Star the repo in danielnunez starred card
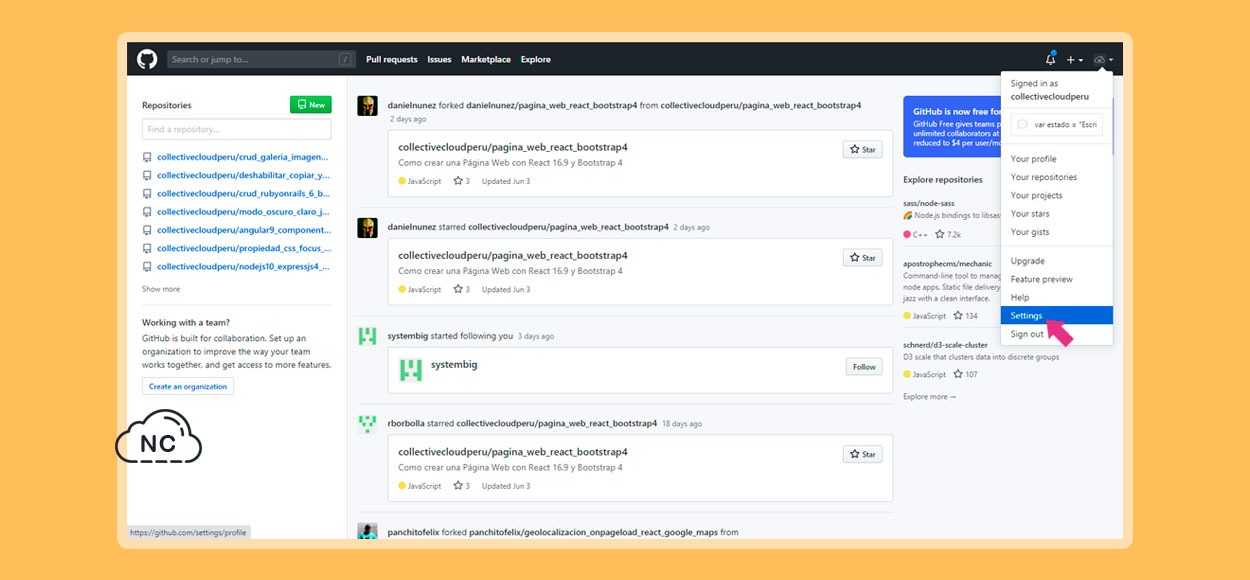This screenshot has height=580, width=1250. [863, 258]
